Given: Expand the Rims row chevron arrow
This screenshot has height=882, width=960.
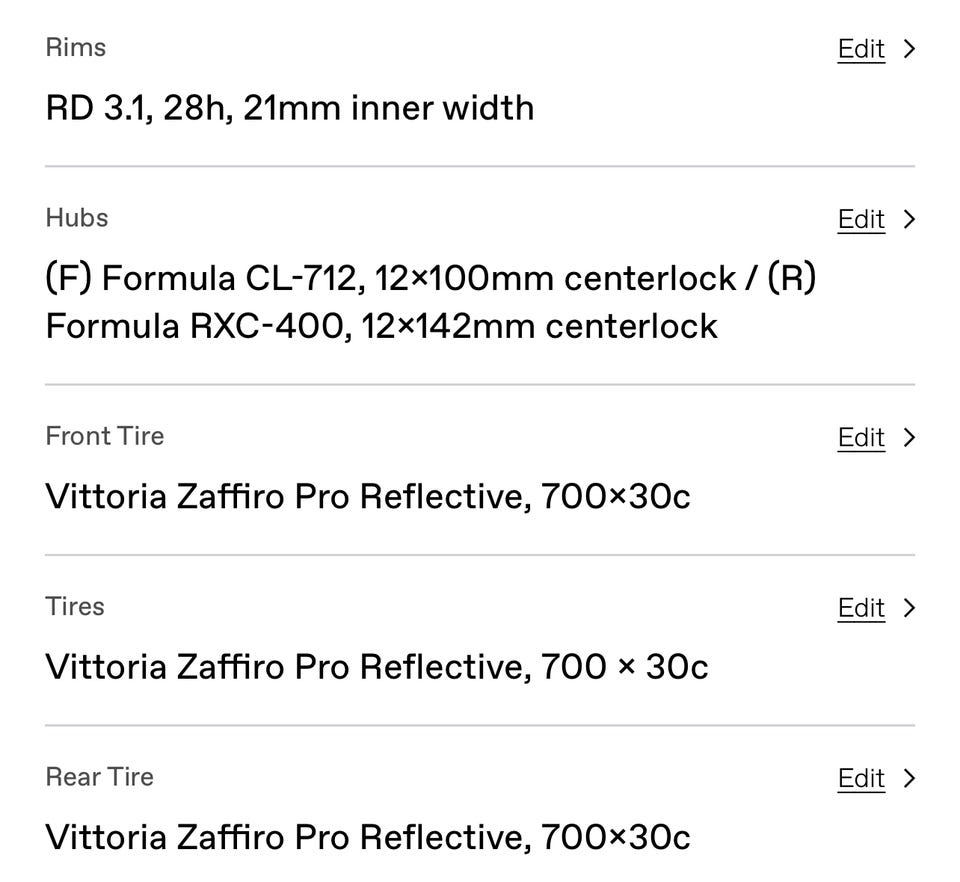Looking at the screenshot, I should coord(908,49).
